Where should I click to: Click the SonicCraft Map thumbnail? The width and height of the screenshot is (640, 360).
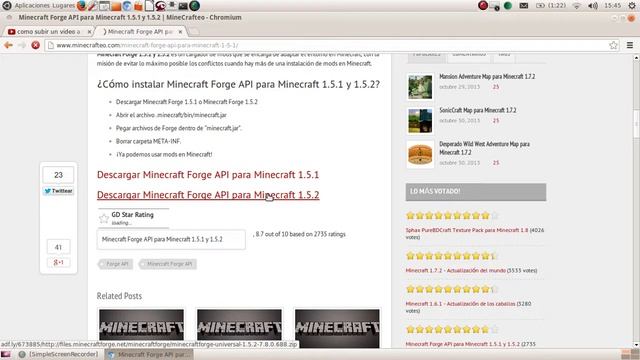pyautogui.click(x=420, y=121)
